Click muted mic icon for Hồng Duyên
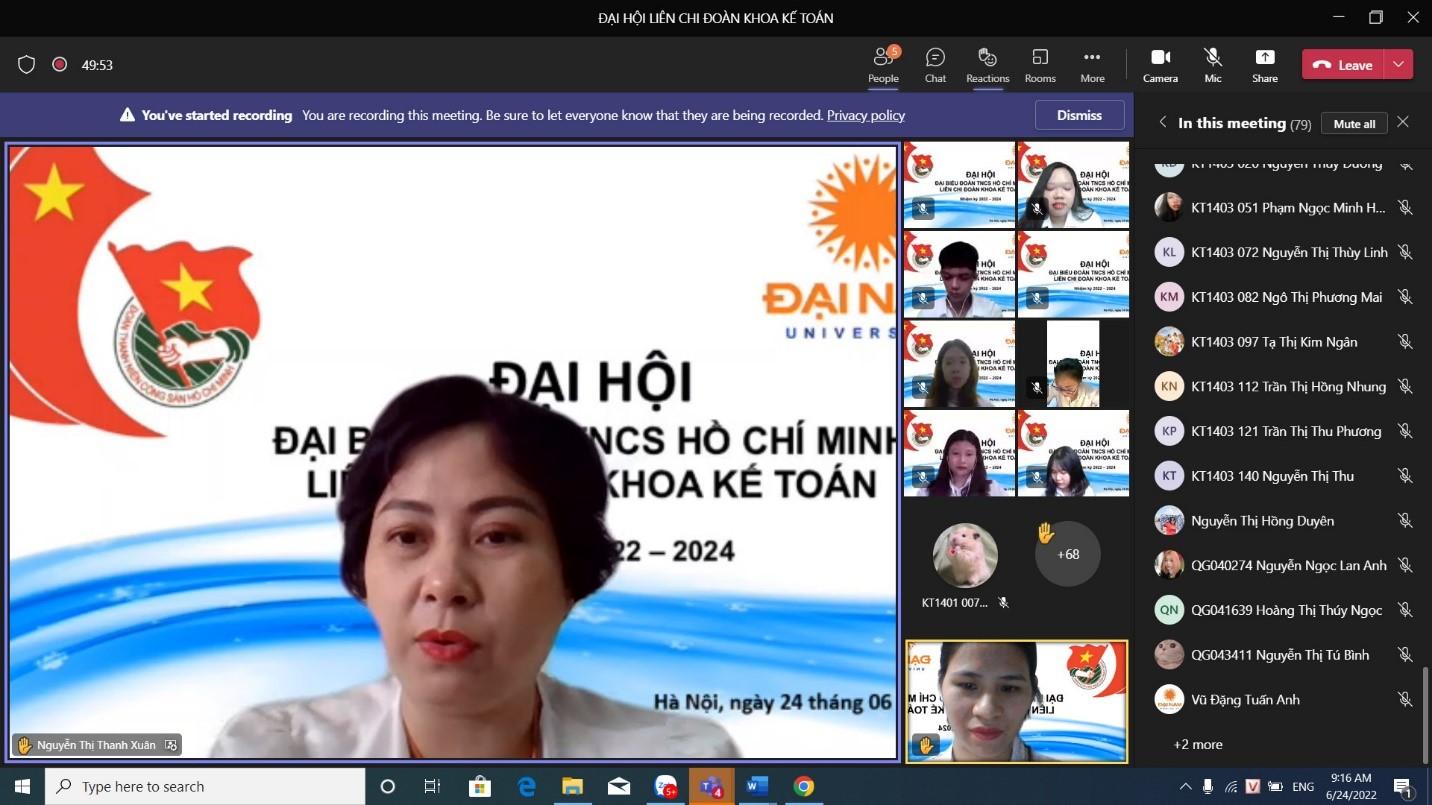The width and height of the screenshot is (1432, 805). tap(1405, 520)
